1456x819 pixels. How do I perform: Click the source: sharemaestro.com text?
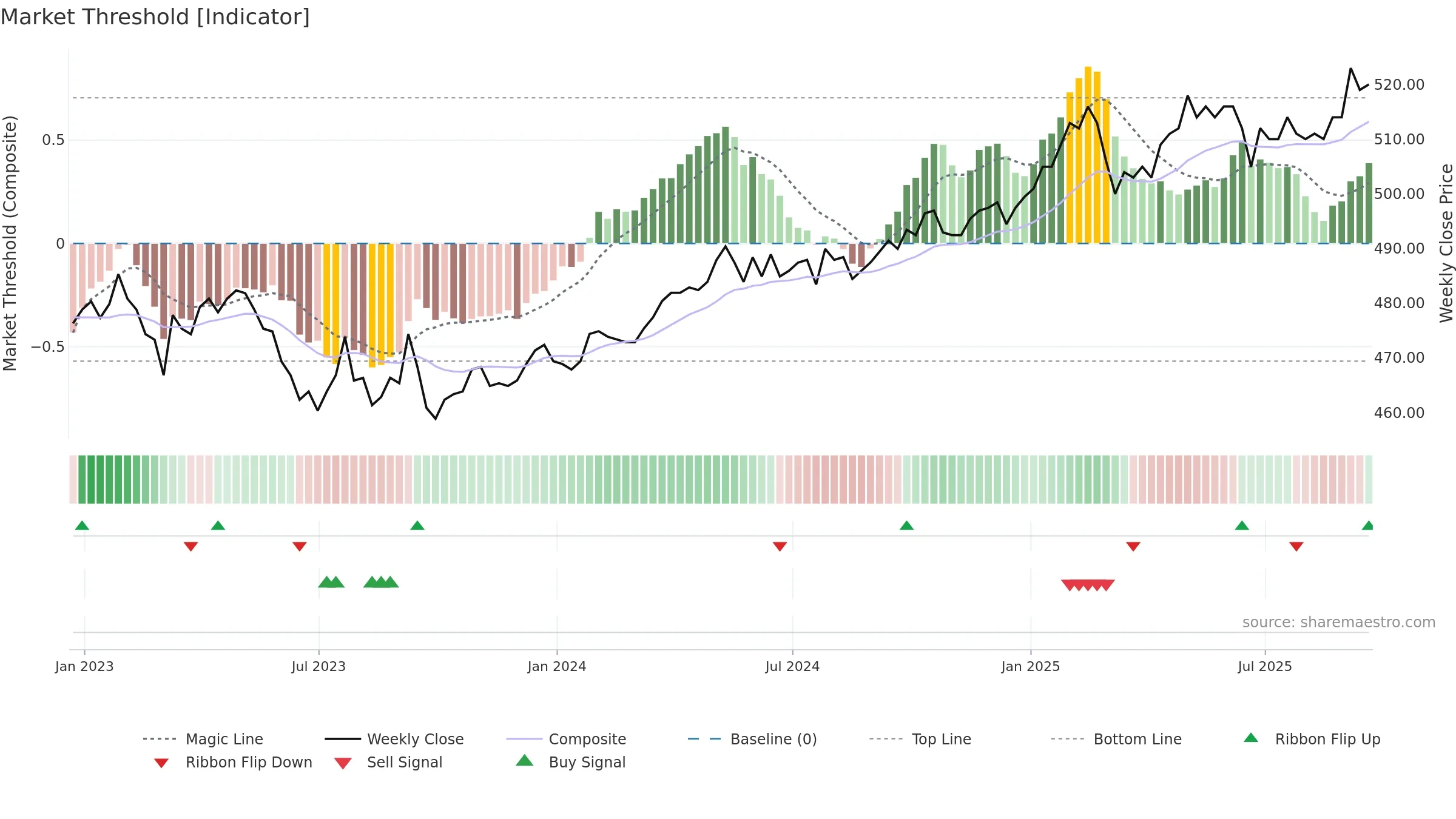(x=1339, y=622)
